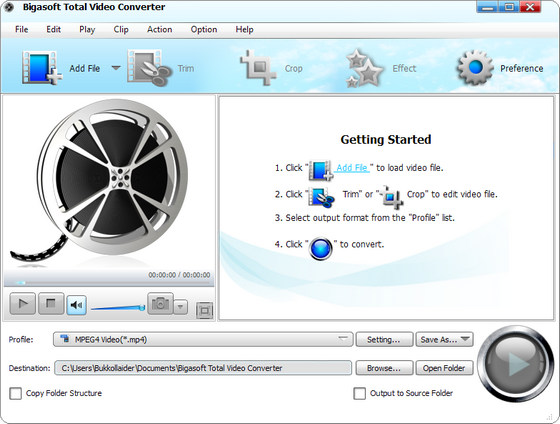Switch to full screen preview
This screenshot has width=560, height=424.
pyautogui.click(x=205, y=310)
